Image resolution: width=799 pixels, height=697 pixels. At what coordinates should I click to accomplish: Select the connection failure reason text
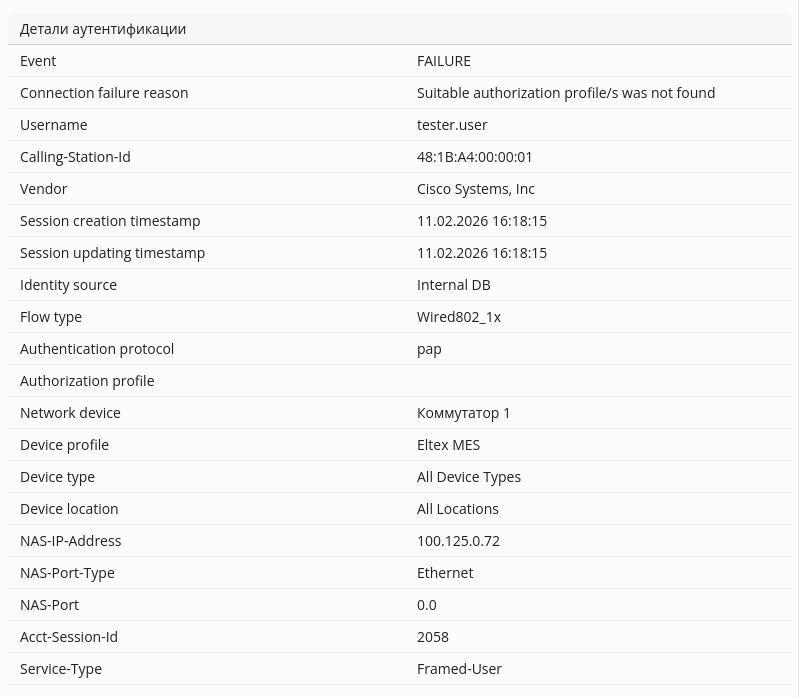click(565, 93)
